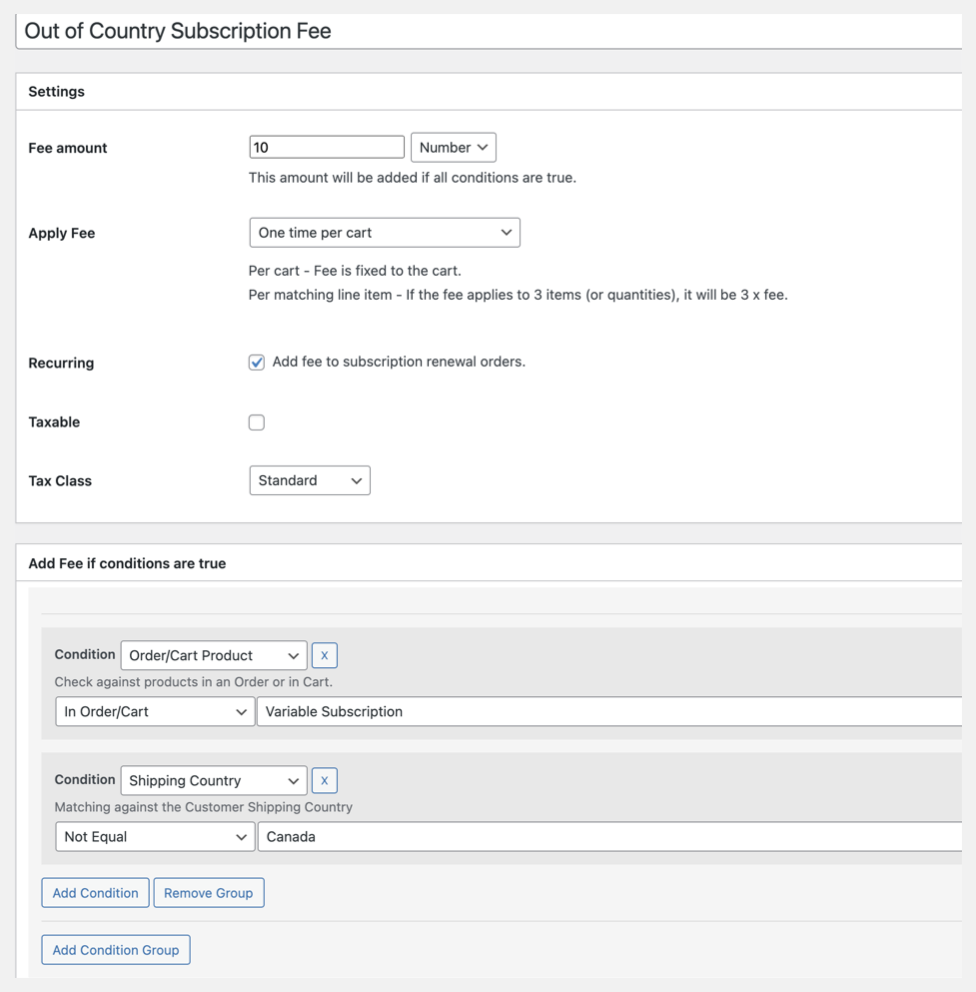Open the Number fee type dropdown
The height and width of the screenshot is (992, 976).
click(453, 148)
